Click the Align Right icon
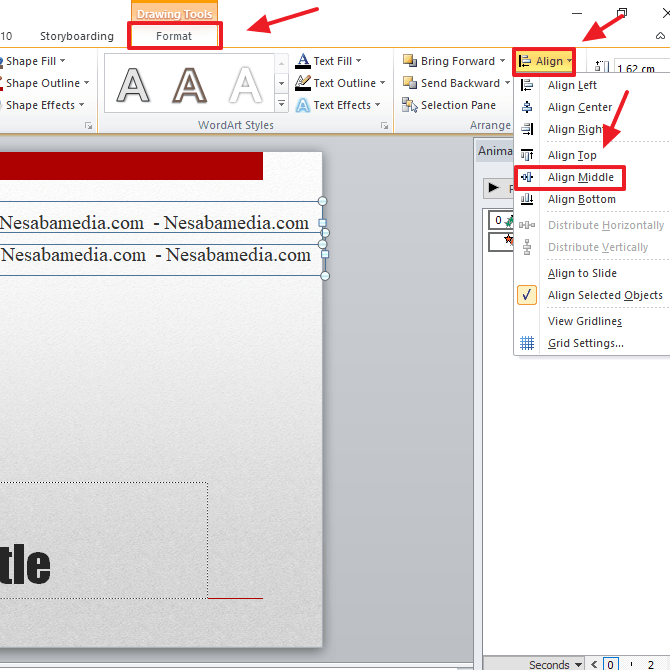 click(x=527, y=129)
